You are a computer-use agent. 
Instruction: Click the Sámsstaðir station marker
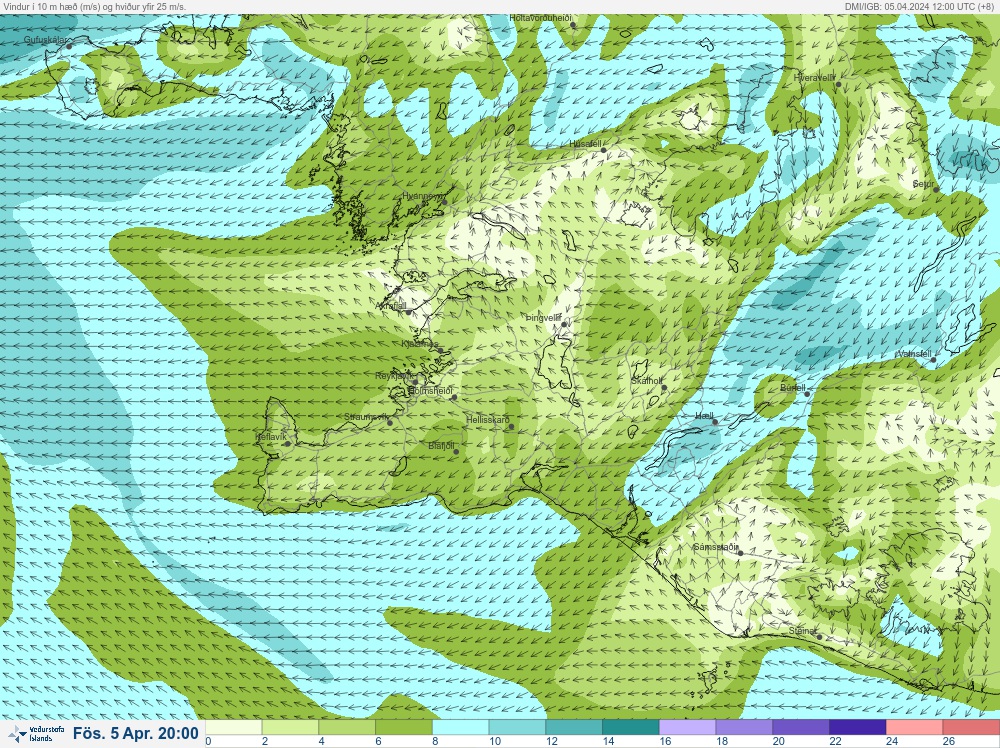click(x=740, y=553)
